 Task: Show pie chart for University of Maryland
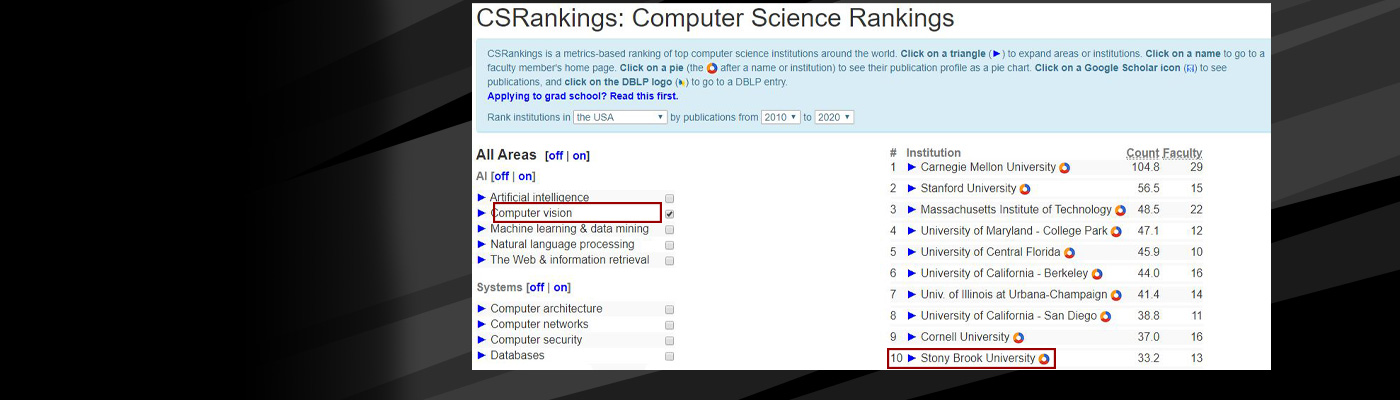(1116, 232)
